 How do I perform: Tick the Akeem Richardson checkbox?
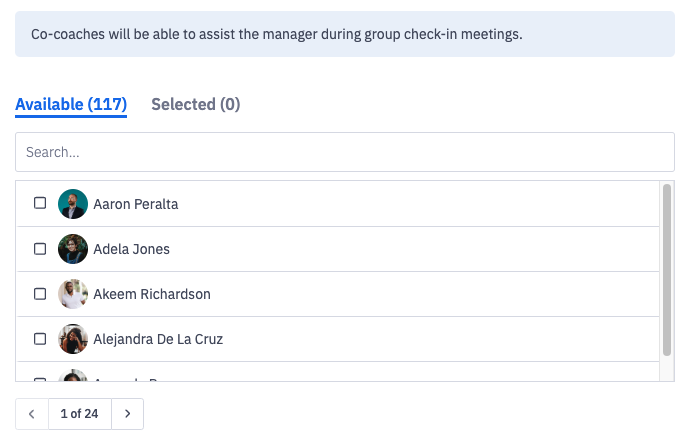[x=40, y=294]
